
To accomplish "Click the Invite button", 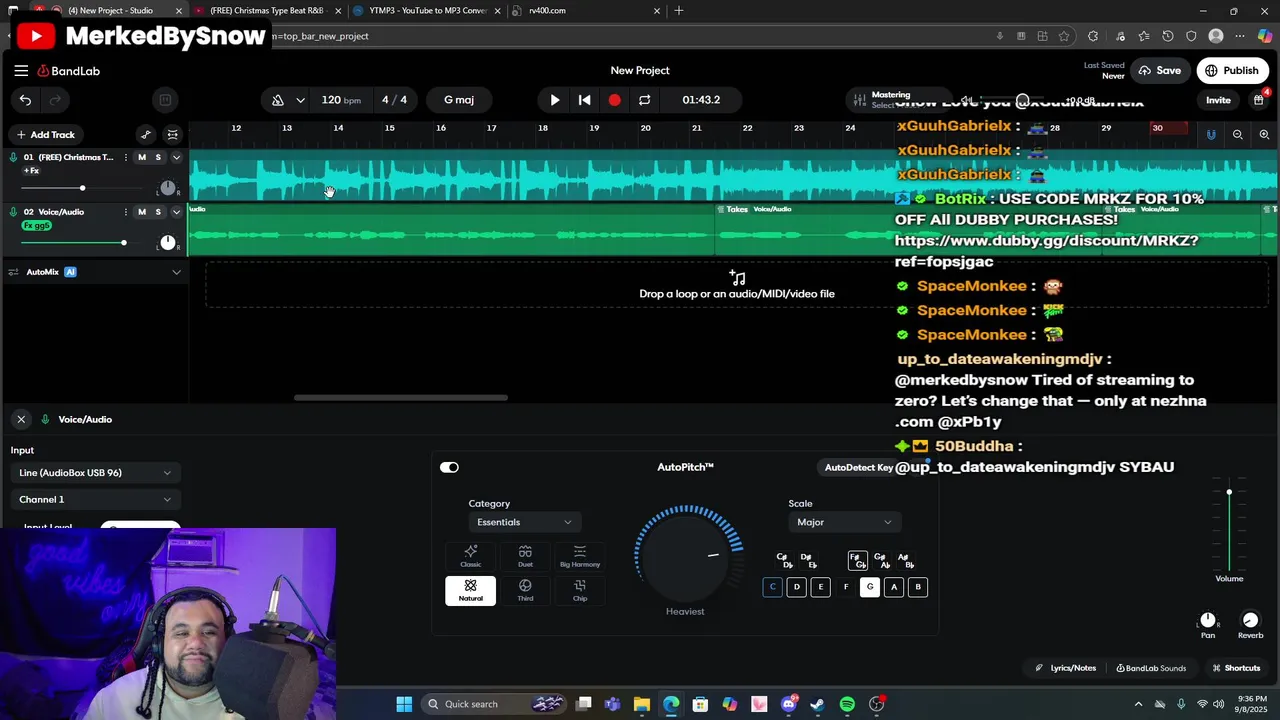I will pos(1218,100).
